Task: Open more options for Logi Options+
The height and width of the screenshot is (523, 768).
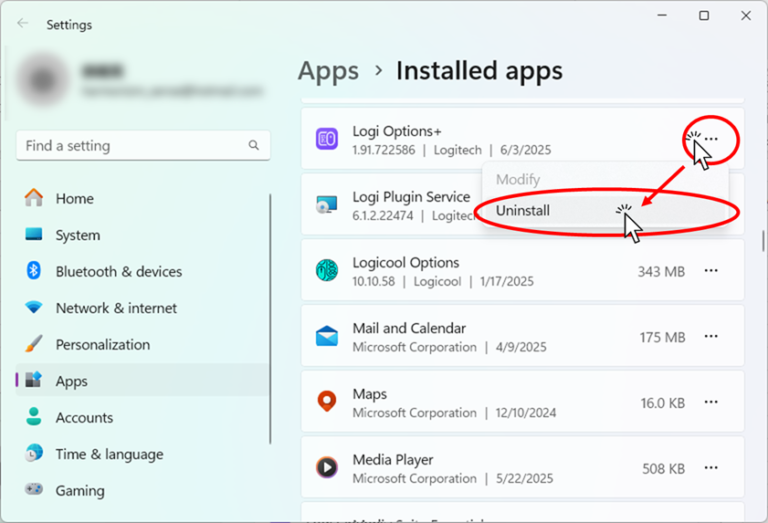Action: coord(711,139)
